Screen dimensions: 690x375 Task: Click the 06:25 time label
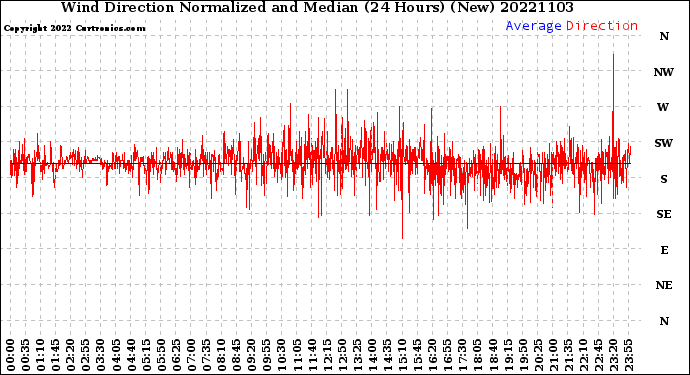pos(176,355)
